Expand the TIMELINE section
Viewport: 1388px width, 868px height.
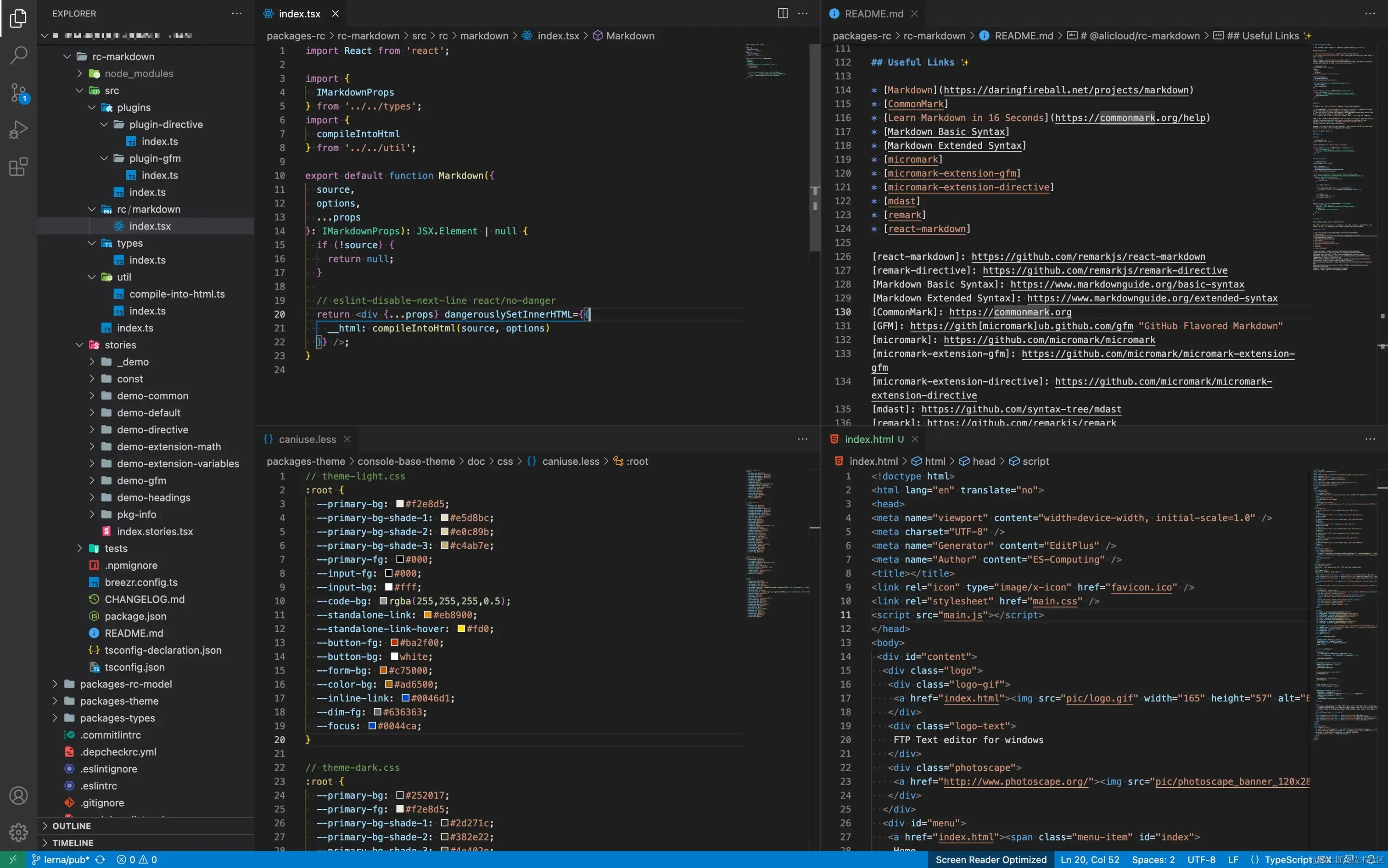pyautogui.click(x=73, y=843)
